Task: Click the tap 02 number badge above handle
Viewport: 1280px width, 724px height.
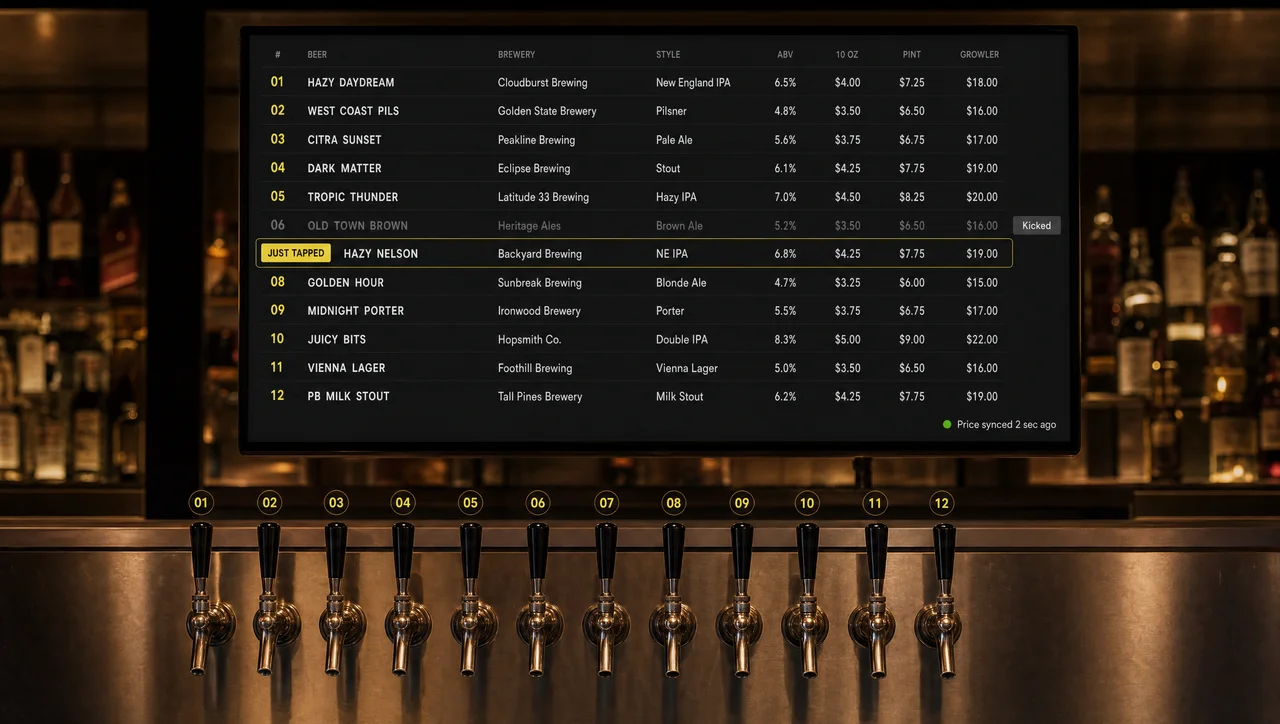Action: tap(269, 503)
